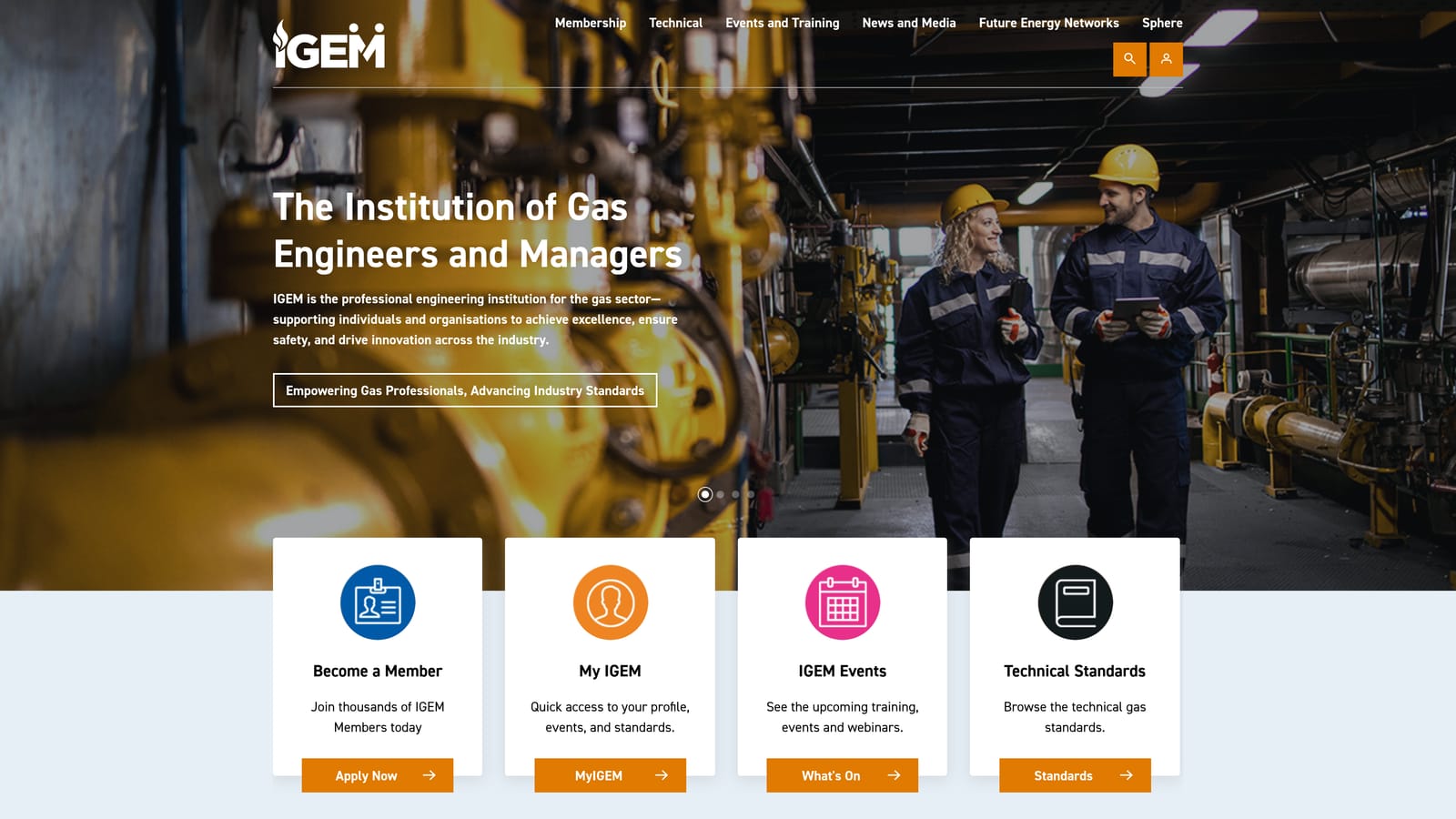Click the Standards button
This screenshot has height=819, width=1456.
pyautogui.click(x=1075, y=775)
